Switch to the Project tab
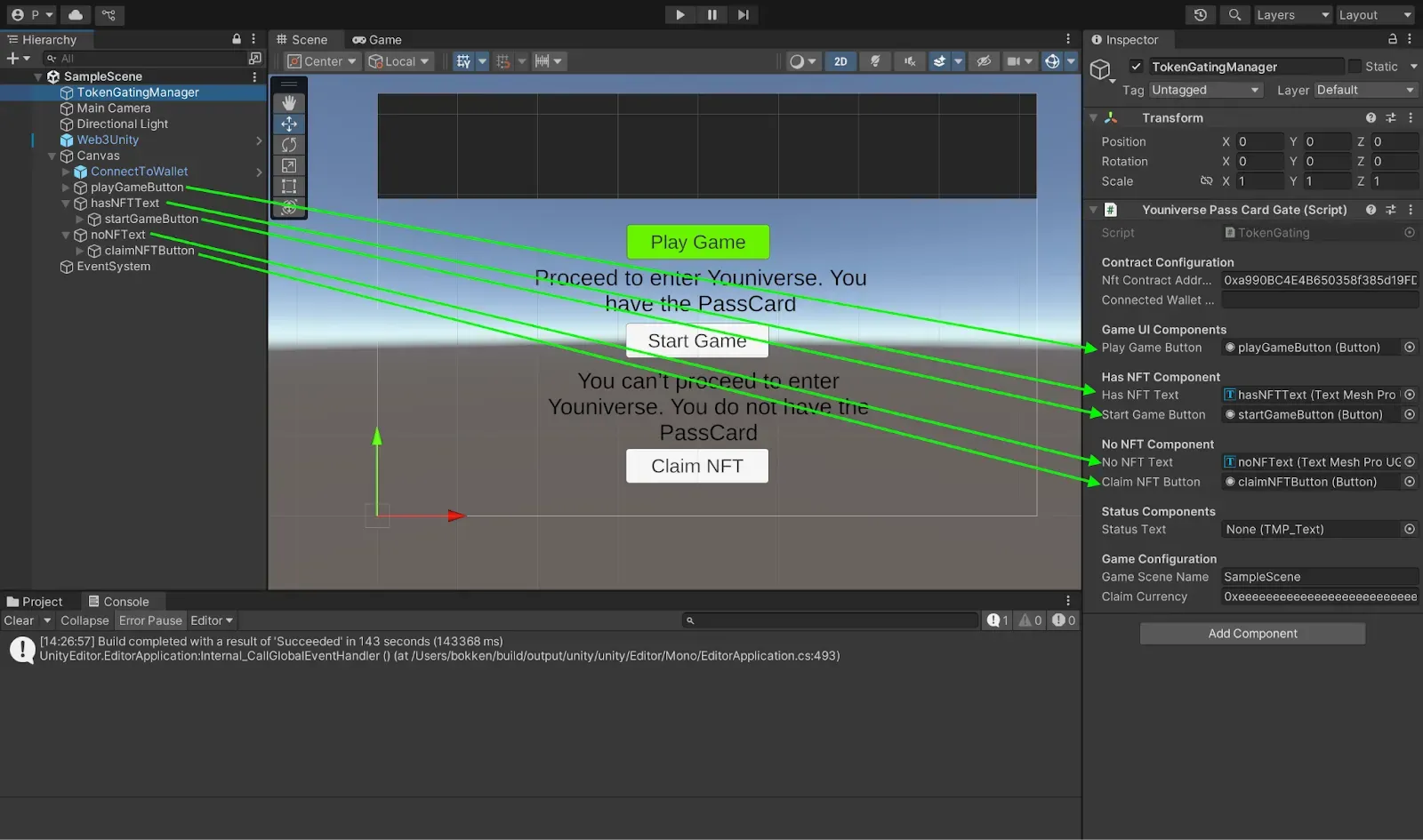This screenshot has height=840, width=1423. pos(36,602)
